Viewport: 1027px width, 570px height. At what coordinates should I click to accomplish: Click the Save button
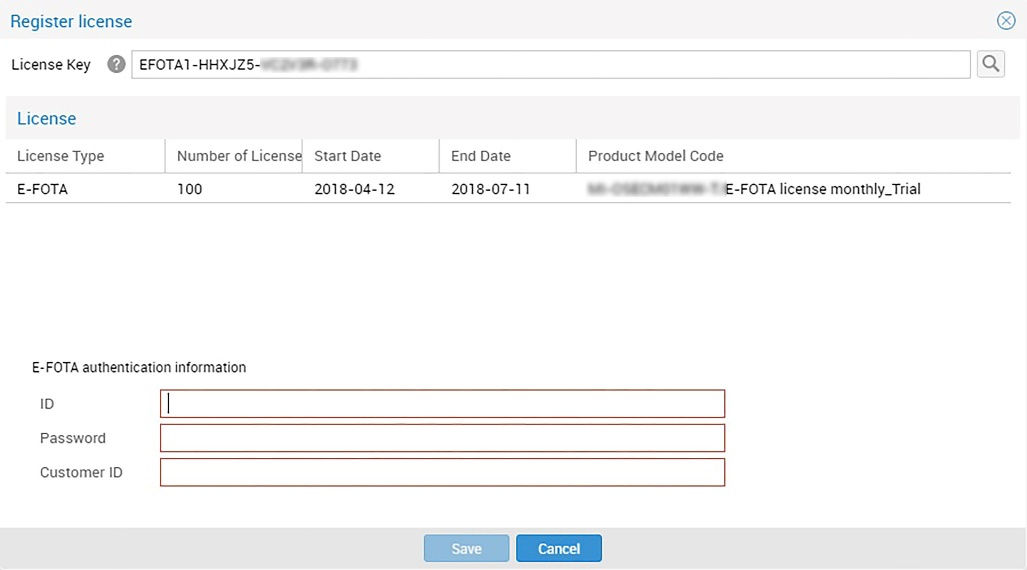tap(466, 548)
